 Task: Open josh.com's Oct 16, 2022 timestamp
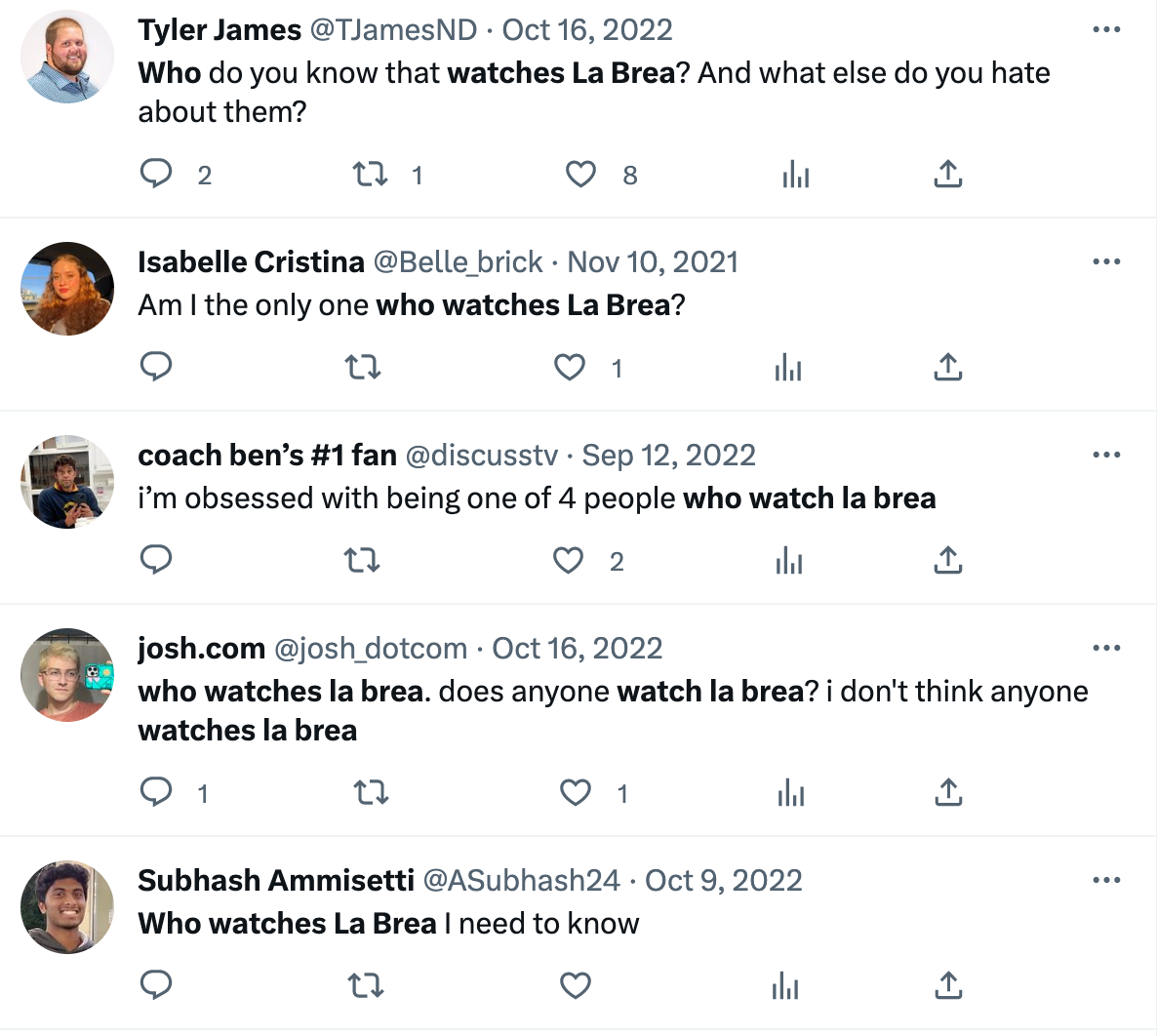577,649
